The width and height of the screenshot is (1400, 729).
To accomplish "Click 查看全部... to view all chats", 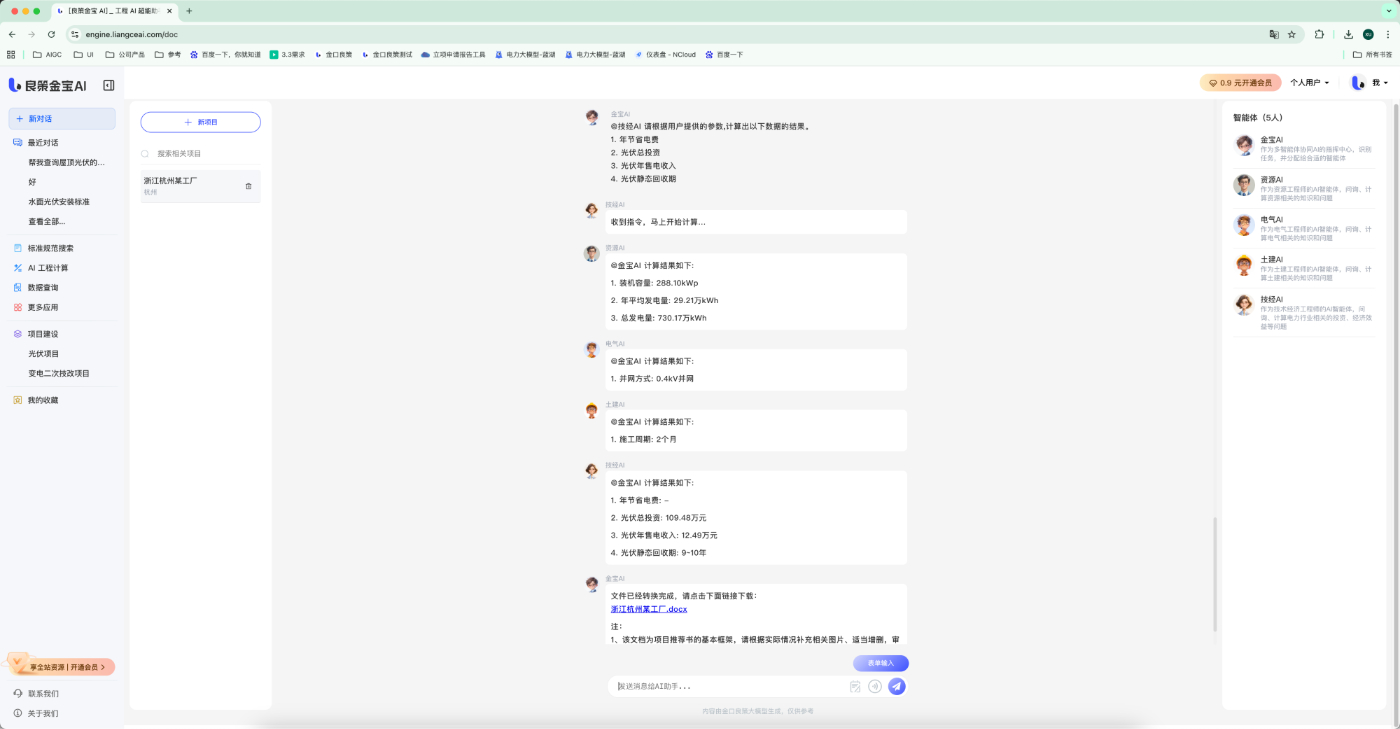I will [47, 221].
